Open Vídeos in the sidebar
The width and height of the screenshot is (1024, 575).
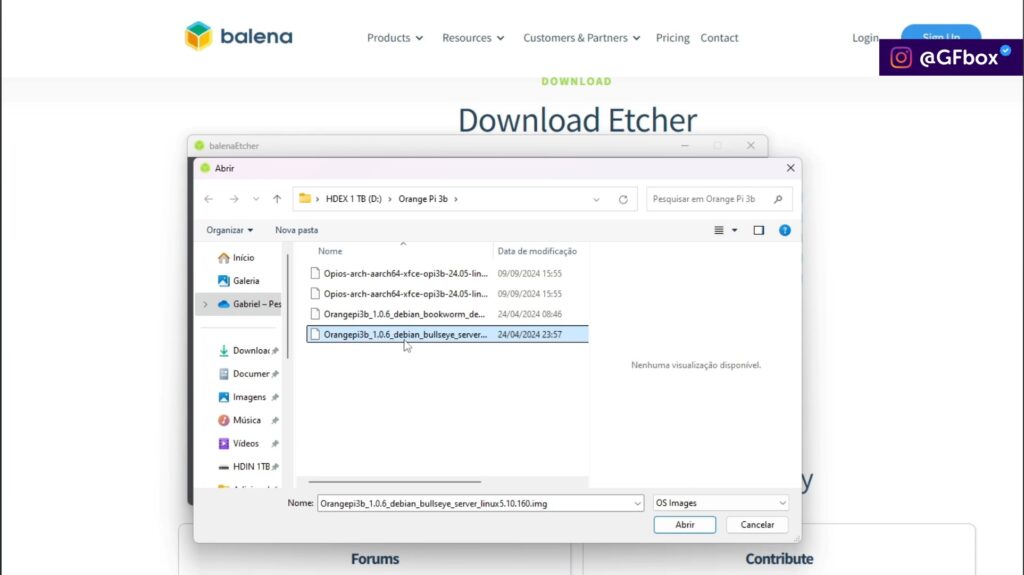pyautogui.click(x=249, y=444)
